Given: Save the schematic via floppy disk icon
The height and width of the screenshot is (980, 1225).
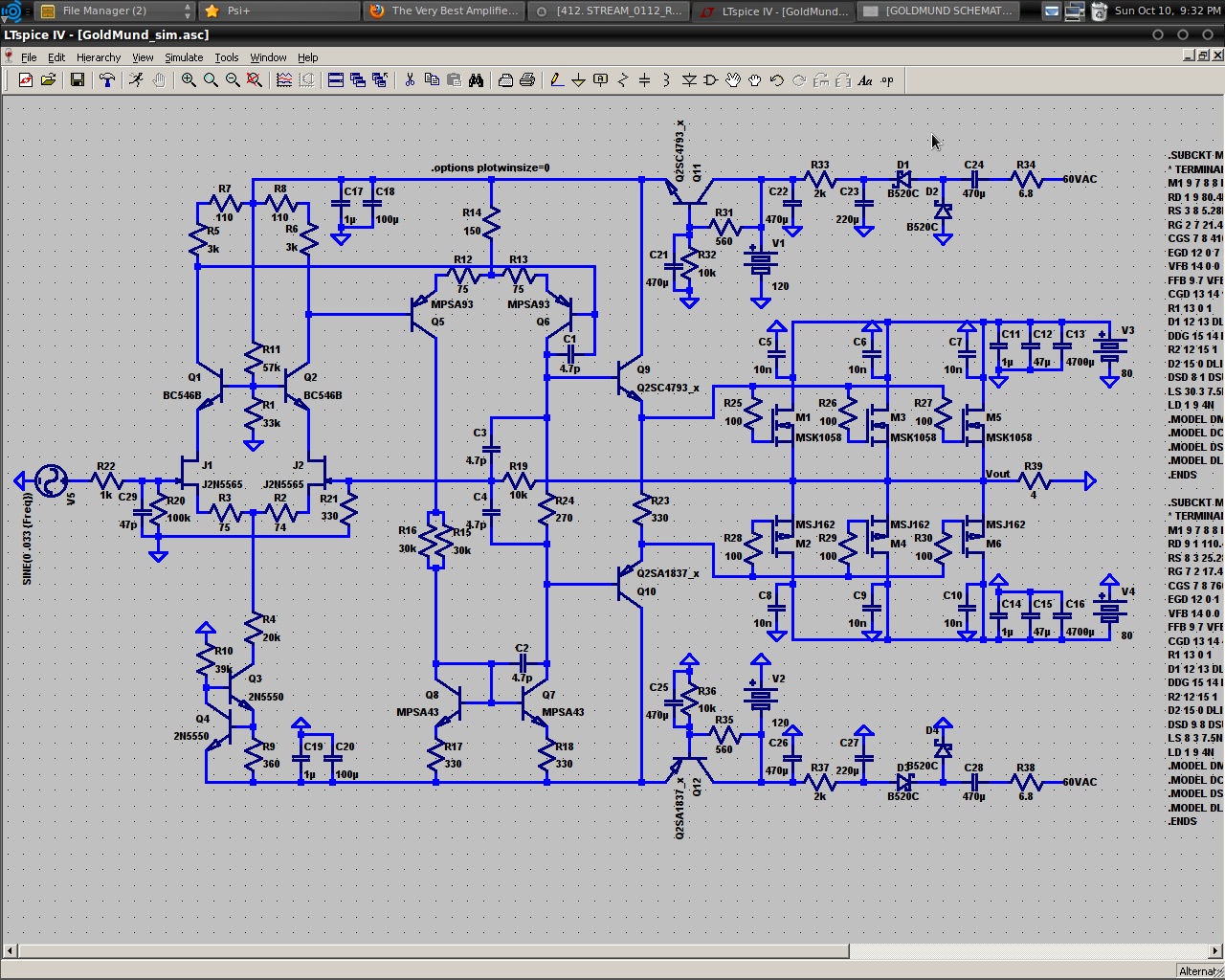Looking at the screenshot, I should point(78,80).
